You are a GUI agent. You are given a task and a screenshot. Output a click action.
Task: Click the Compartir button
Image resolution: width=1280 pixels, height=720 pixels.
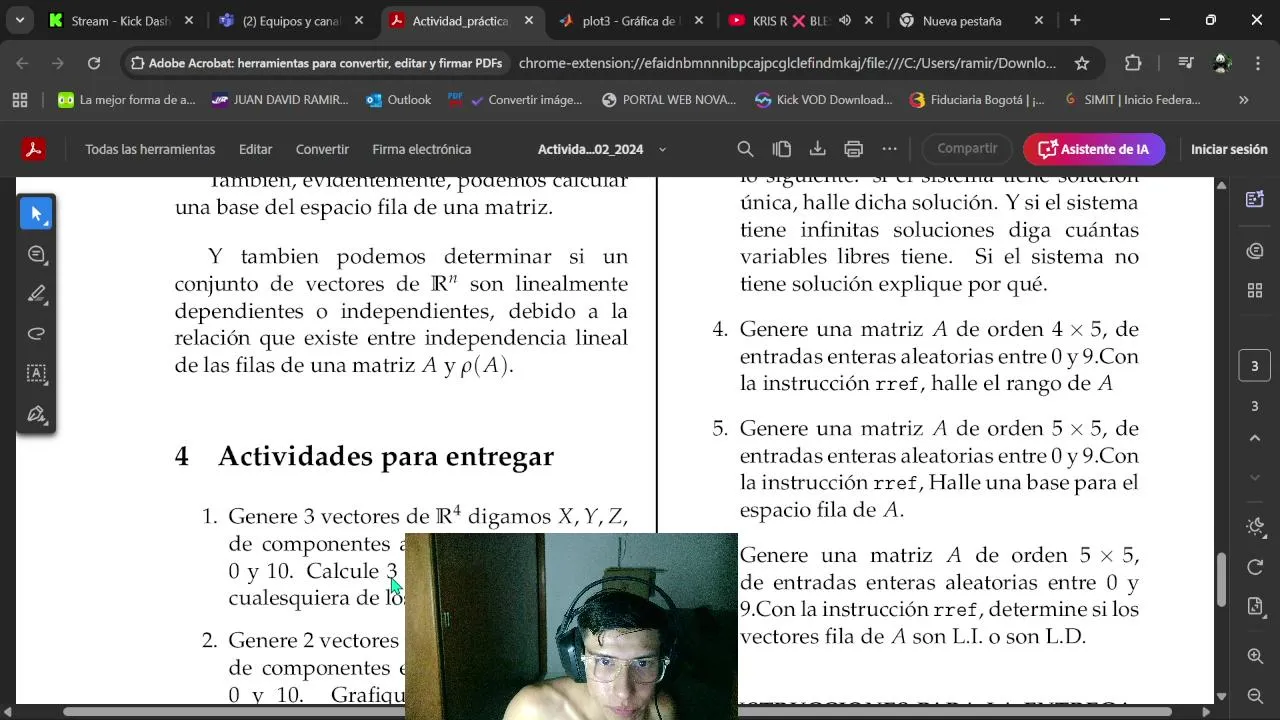tap(967, 148)
